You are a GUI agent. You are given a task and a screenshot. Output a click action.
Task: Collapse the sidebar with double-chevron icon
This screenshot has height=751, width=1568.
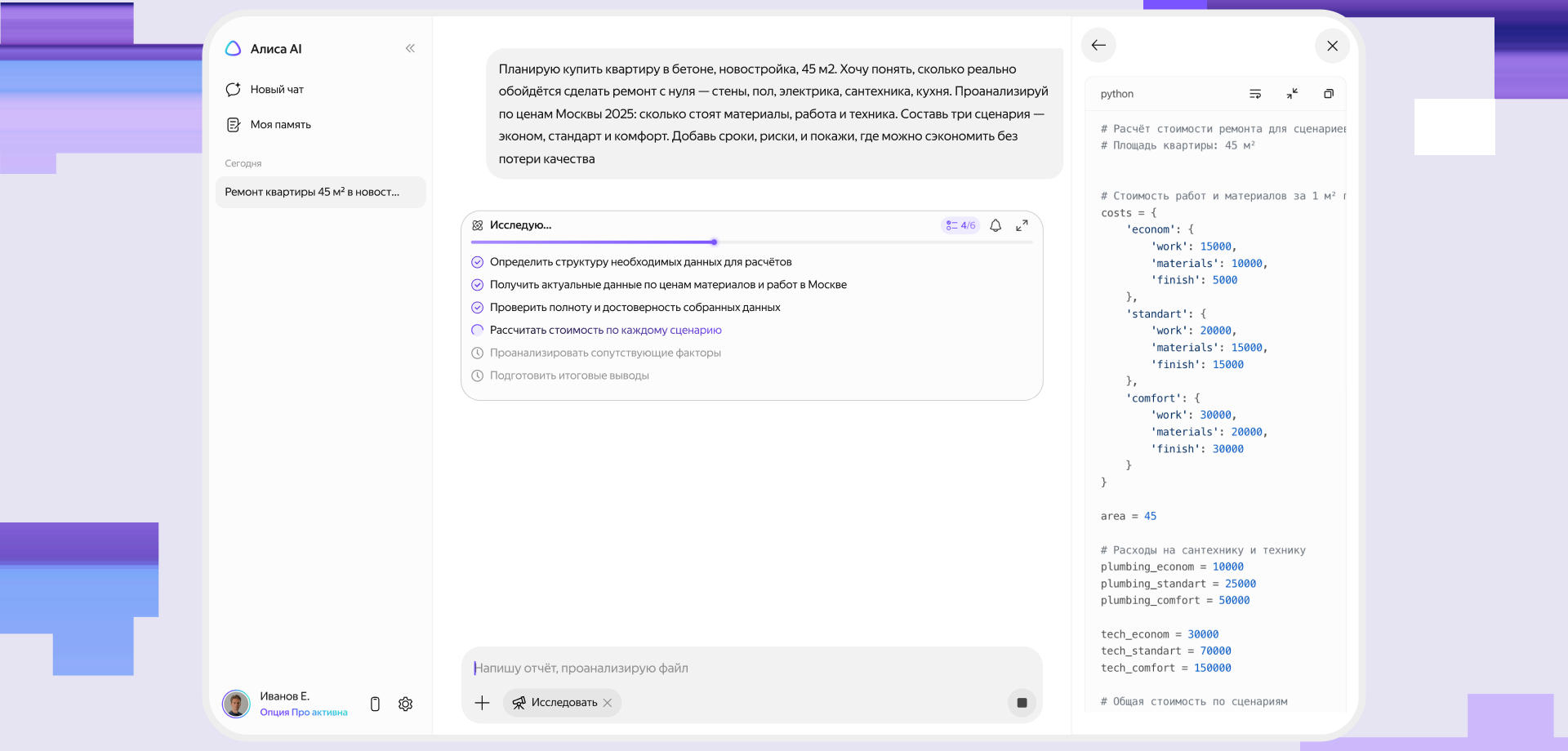[410, 49]
